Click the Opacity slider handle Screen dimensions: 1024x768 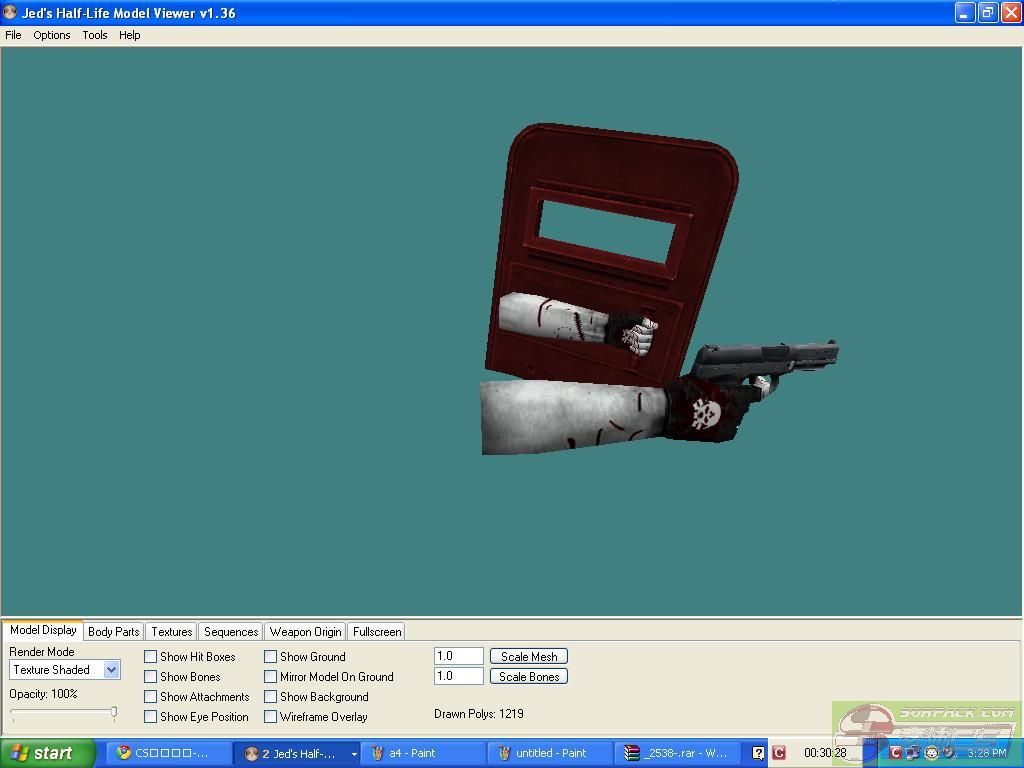click(114, 713)
